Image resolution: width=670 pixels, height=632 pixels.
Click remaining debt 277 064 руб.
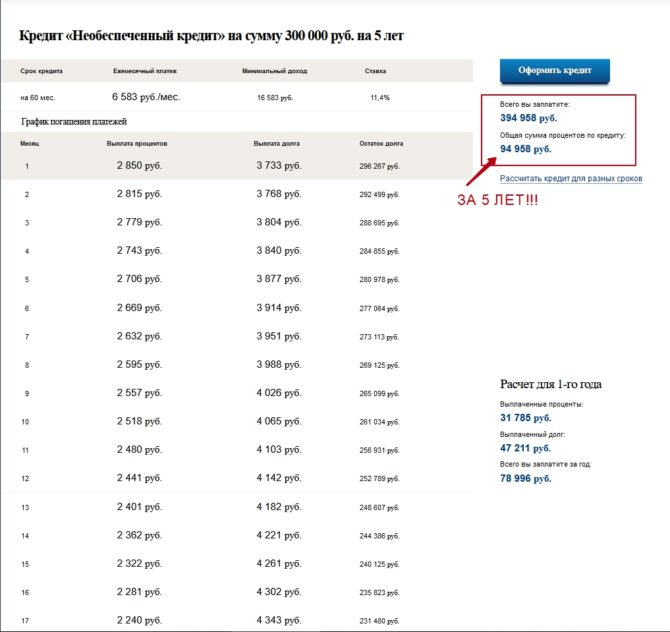[x=379, y=309]
